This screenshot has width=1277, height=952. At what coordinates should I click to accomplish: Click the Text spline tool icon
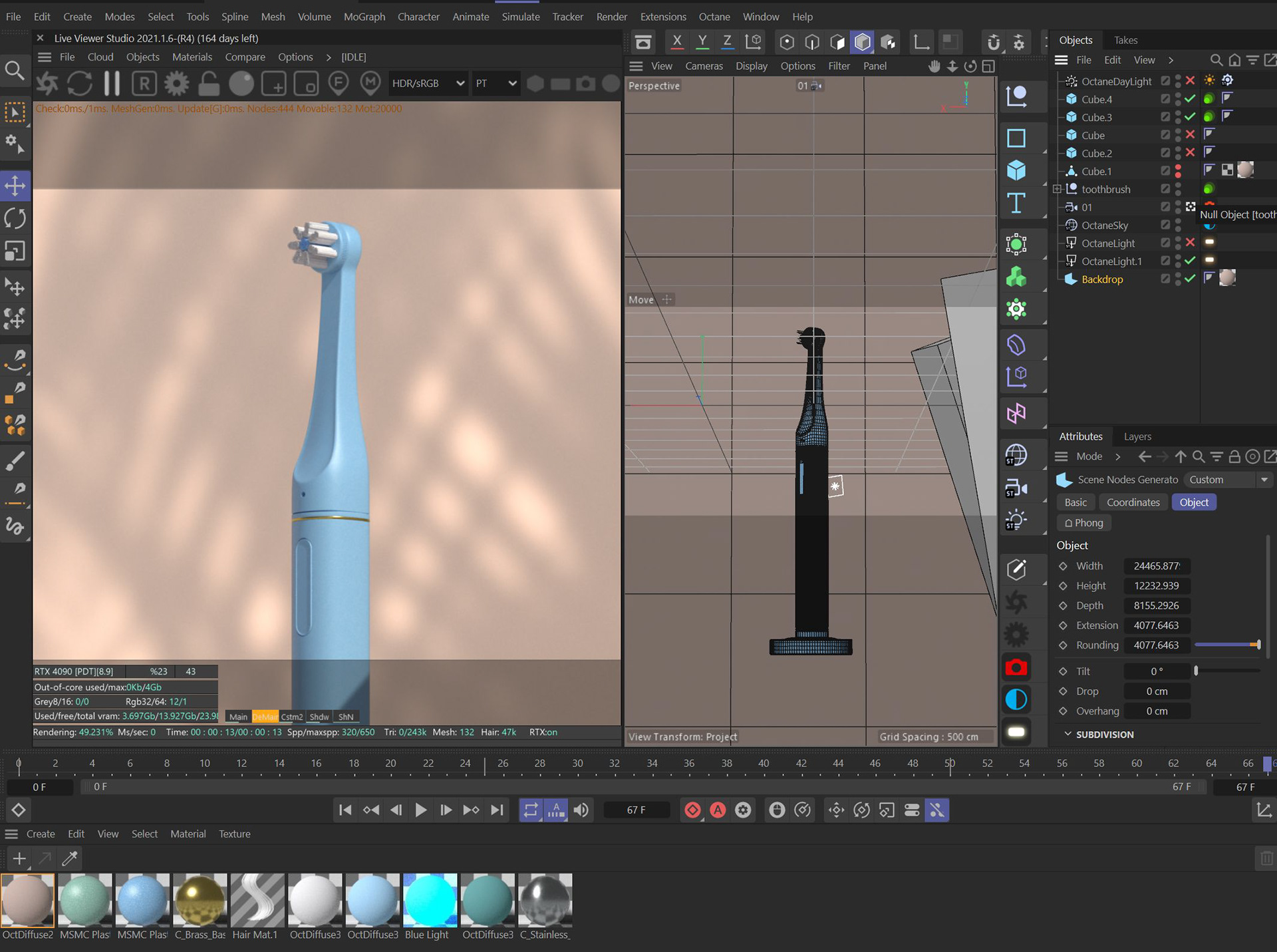tap(1016, 203)
